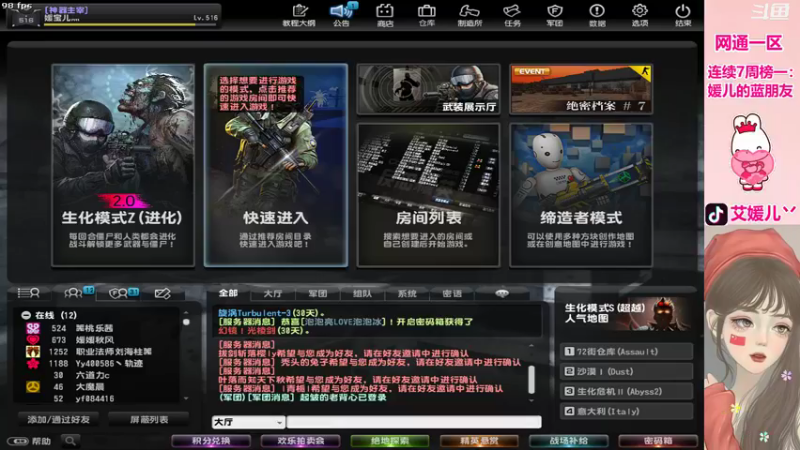Open the 数据 info exclamation icon

tap(597, 15)
